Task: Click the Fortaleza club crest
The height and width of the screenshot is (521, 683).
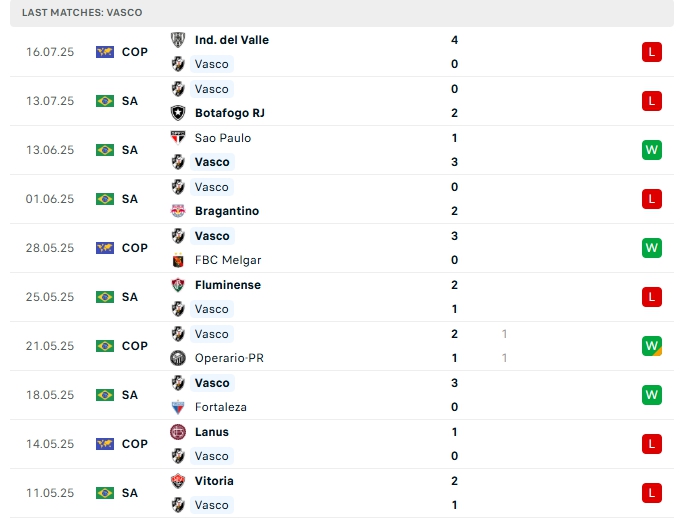Action: (178, 407)
